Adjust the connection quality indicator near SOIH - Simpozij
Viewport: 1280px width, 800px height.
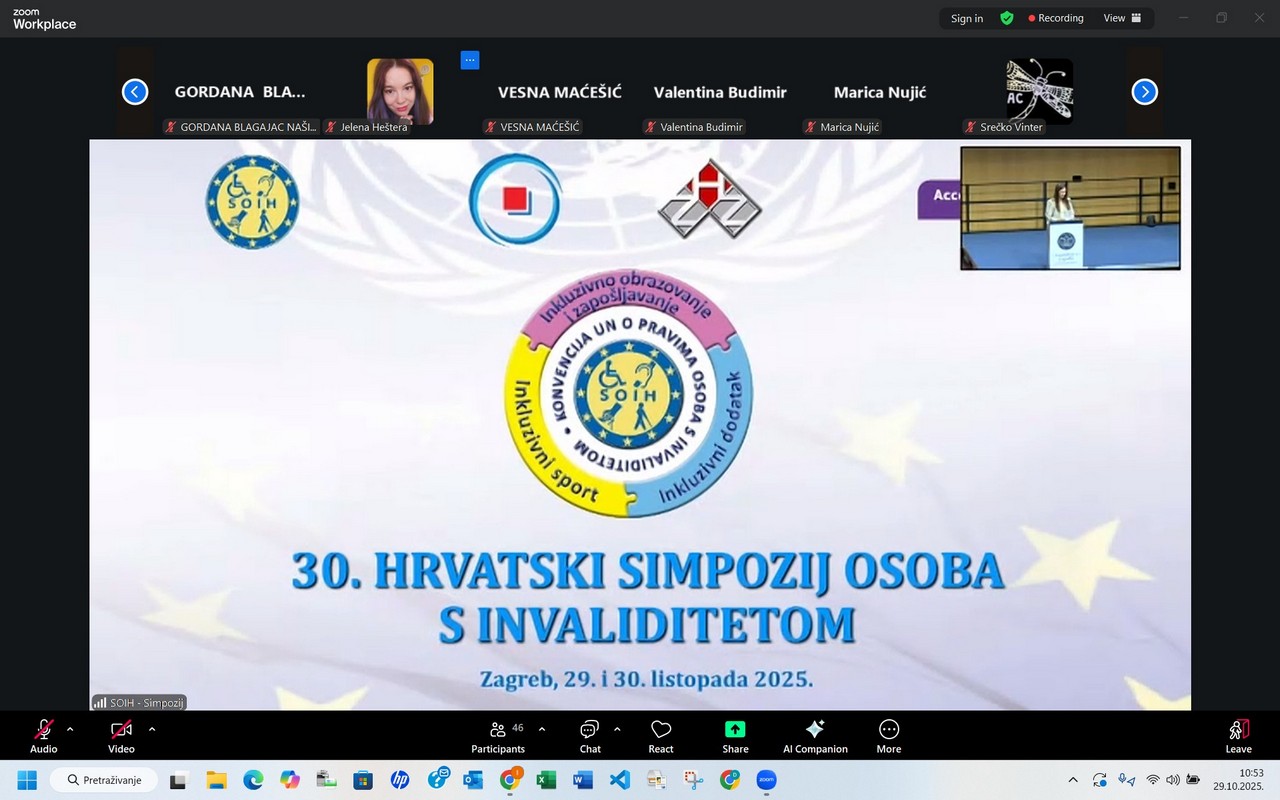[100, 702]
